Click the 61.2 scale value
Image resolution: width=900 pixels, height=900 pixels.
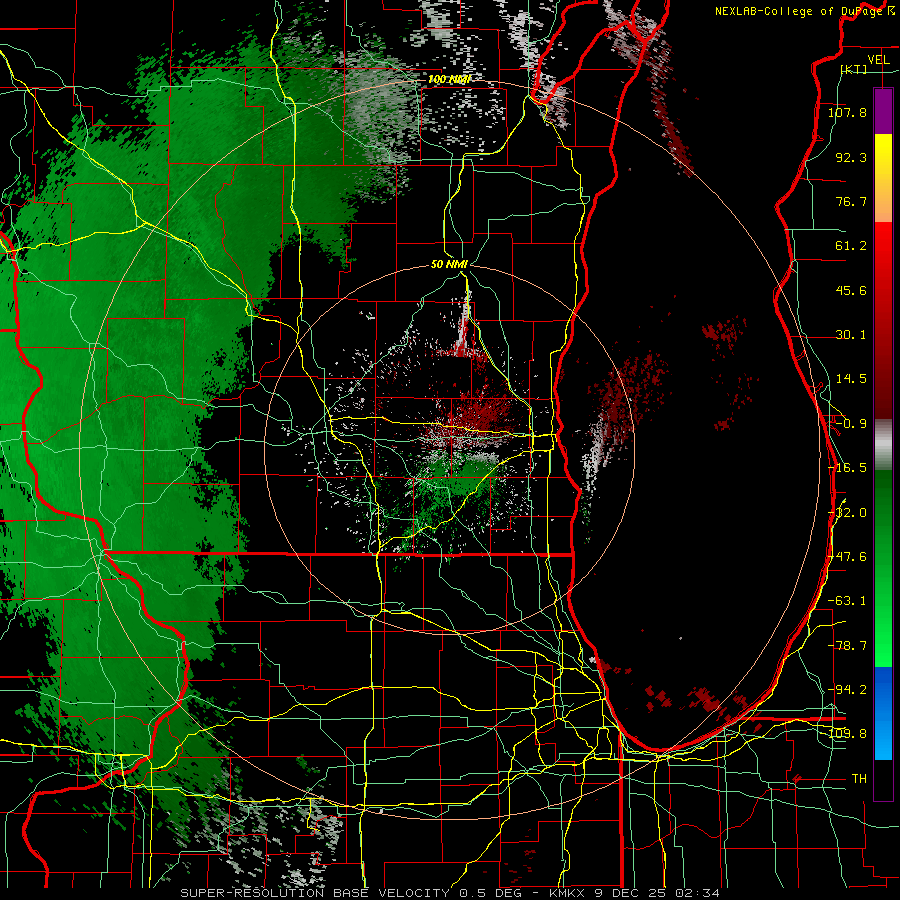click(x=851, y=246)
